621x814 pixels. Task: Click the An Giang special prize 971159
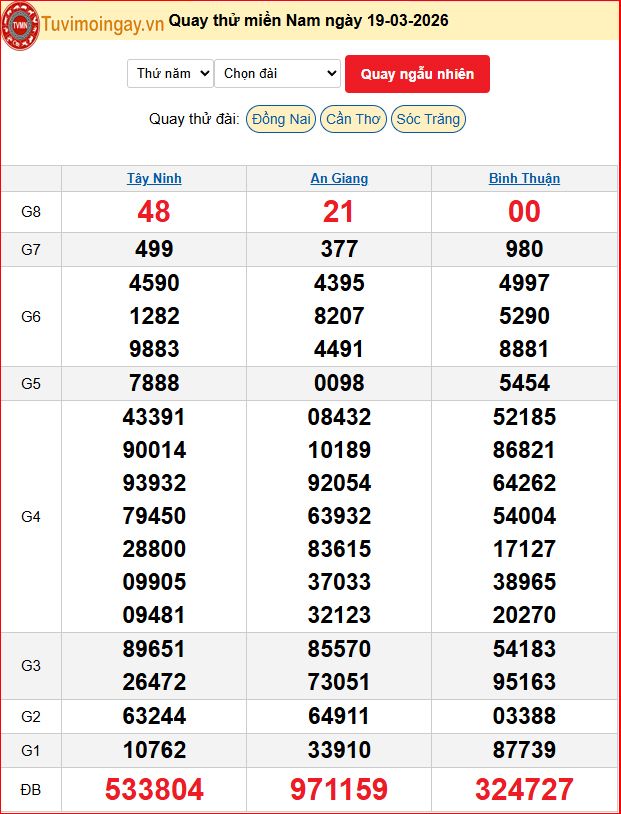click(x=339, y=790)
